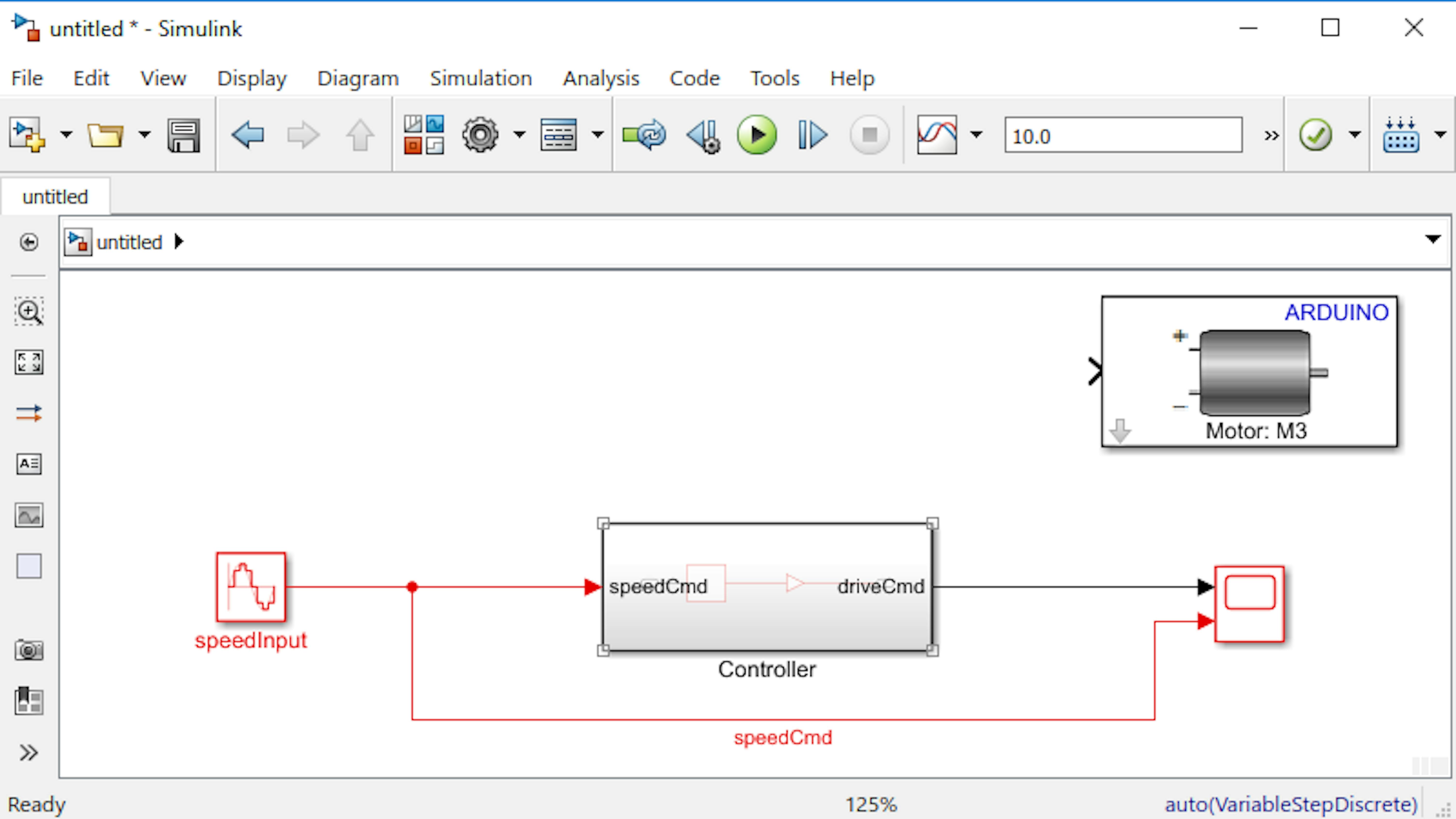Open Model Configuration Parameters gear
The height and width of the screenshot is (819, 1456).
point(480,135)
